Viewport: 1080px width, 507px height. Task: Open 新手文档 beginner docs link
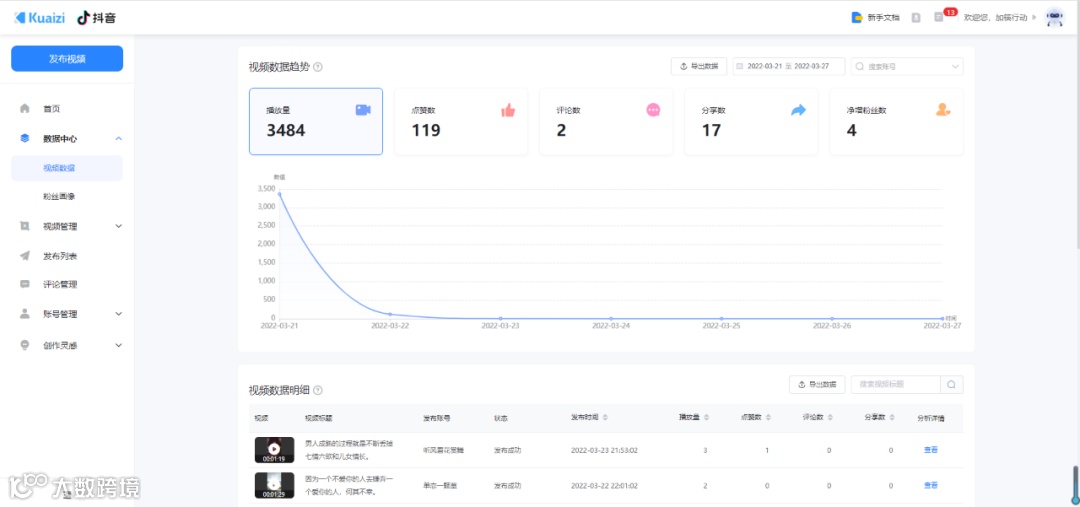click(883, 18)
